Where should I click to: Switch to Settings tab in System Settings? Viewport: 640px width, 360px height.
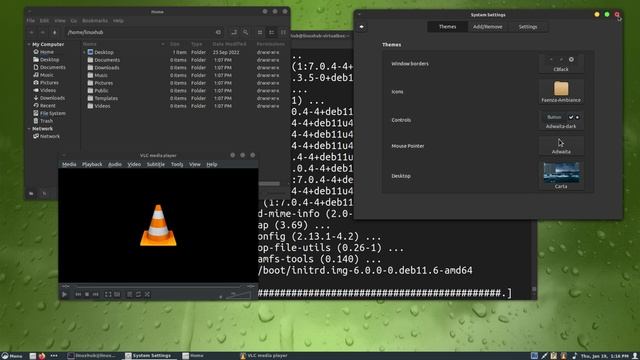point(528,27)
